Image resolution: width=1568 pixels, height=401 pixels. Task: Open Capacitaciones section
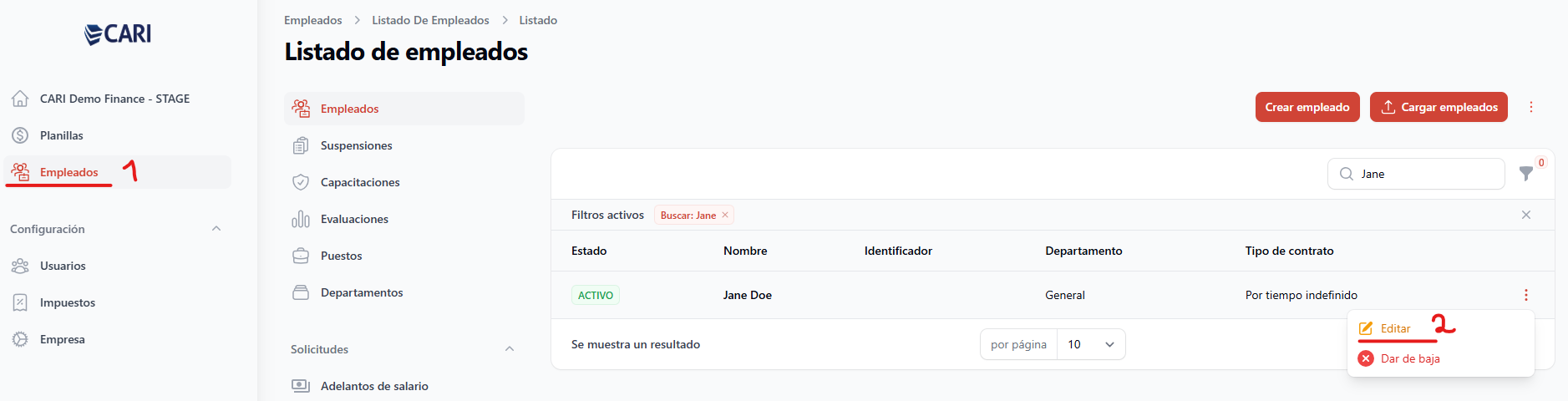[x=360, y=182]
